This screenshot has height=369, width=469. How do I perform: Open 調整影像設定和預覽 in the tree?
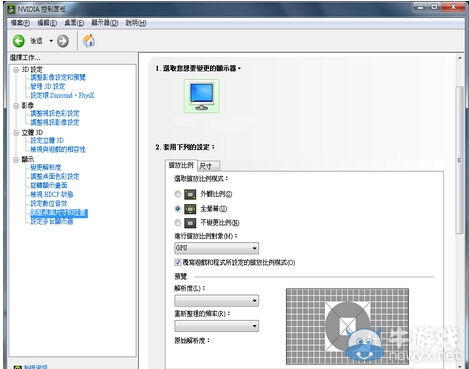pyautogui.click(x=58, y=77)
